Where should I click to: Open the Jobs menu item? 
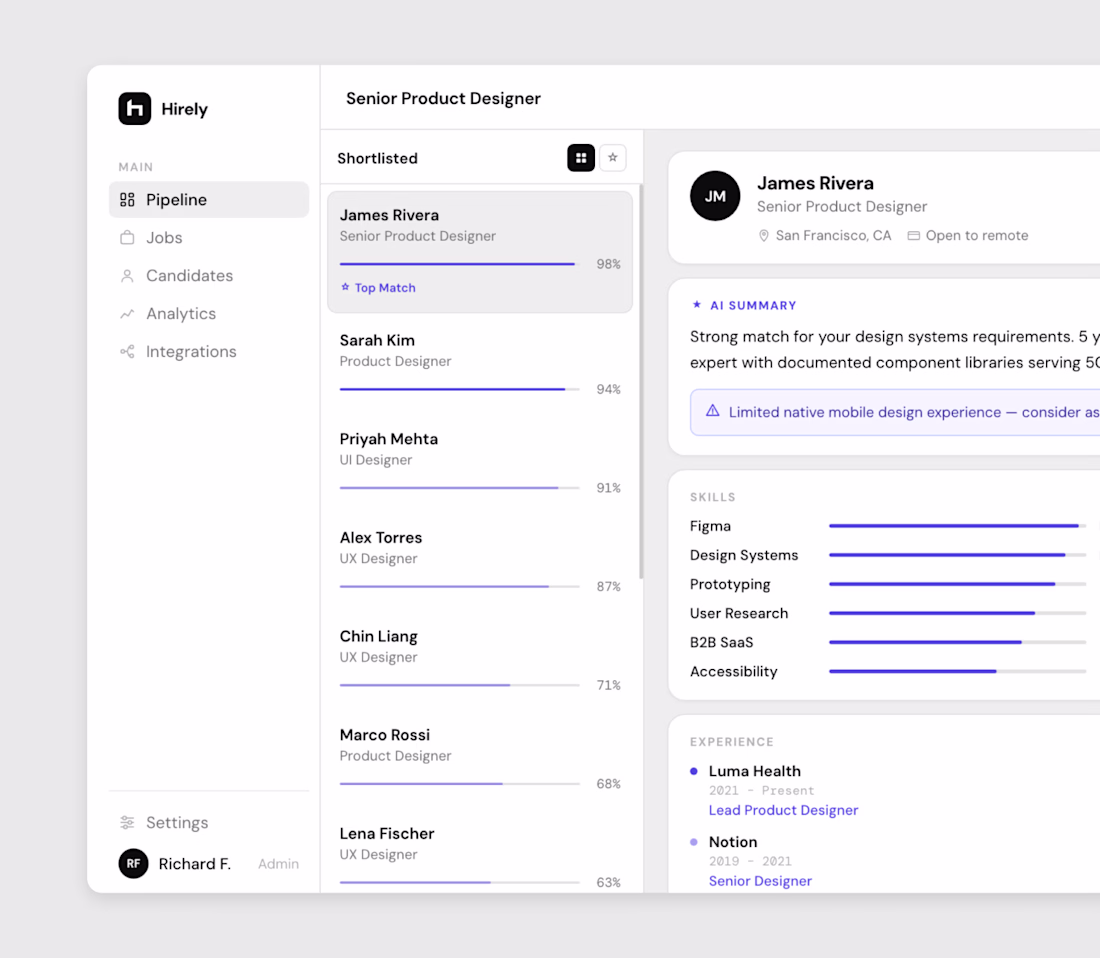209,238
